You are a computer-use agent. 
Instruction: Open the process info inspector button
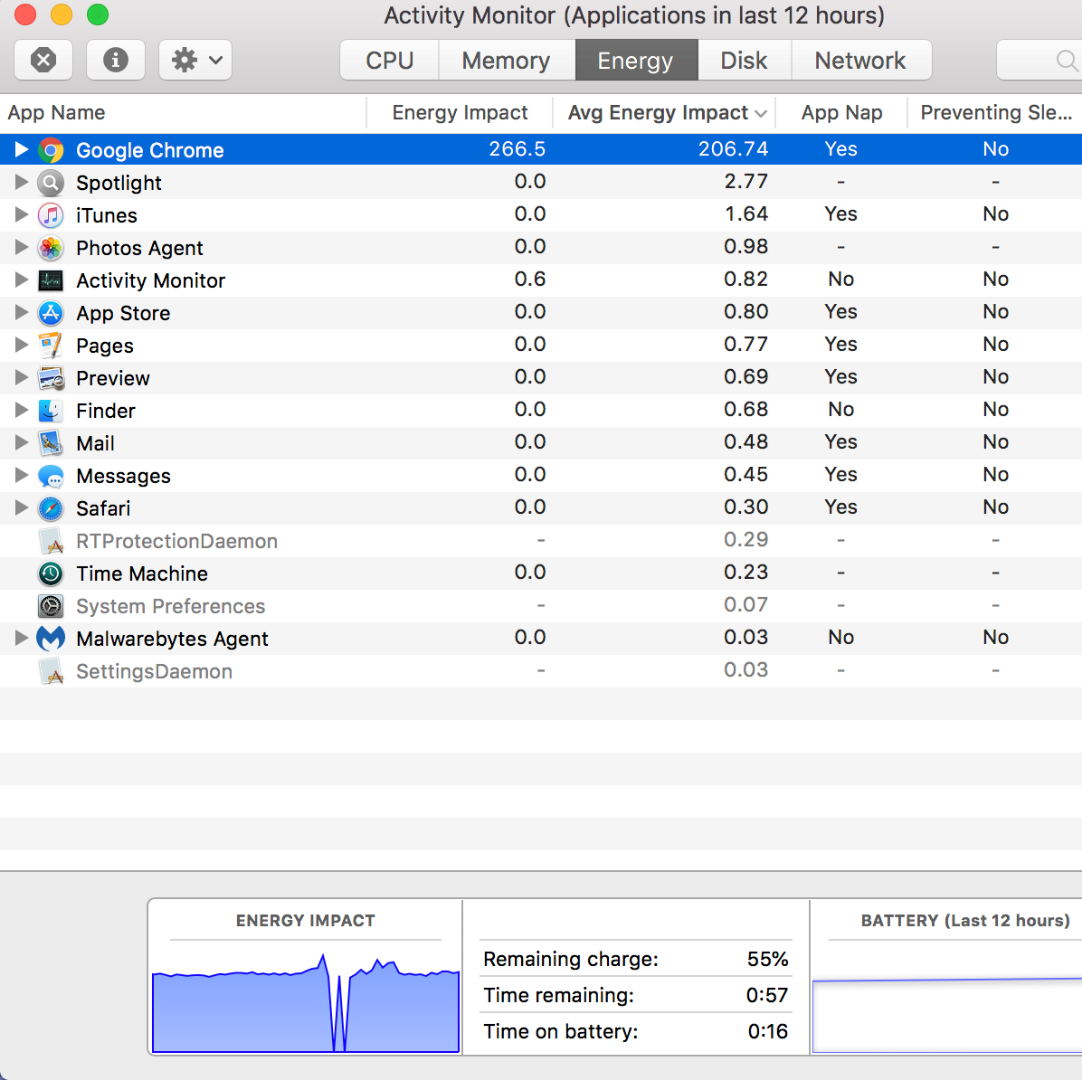[116, 60]
